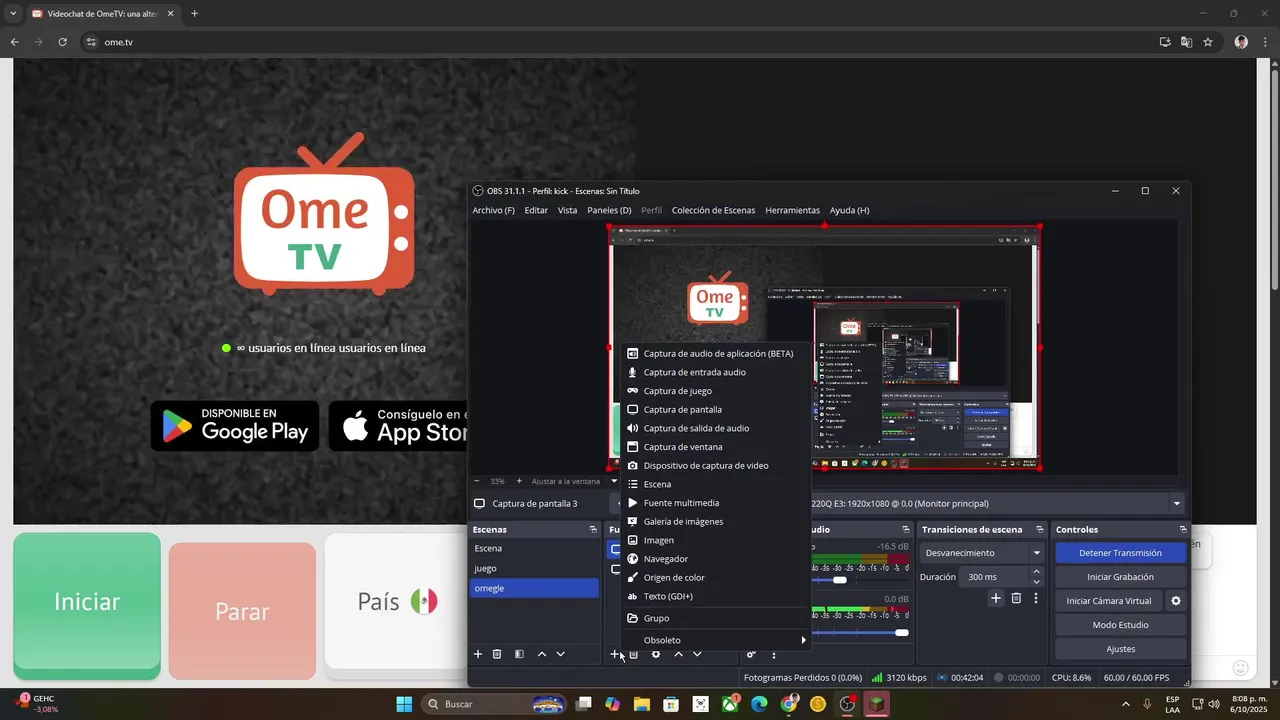Add 'Captura de ventana' source
The image size is (1280, 720).
coord(715,447)
